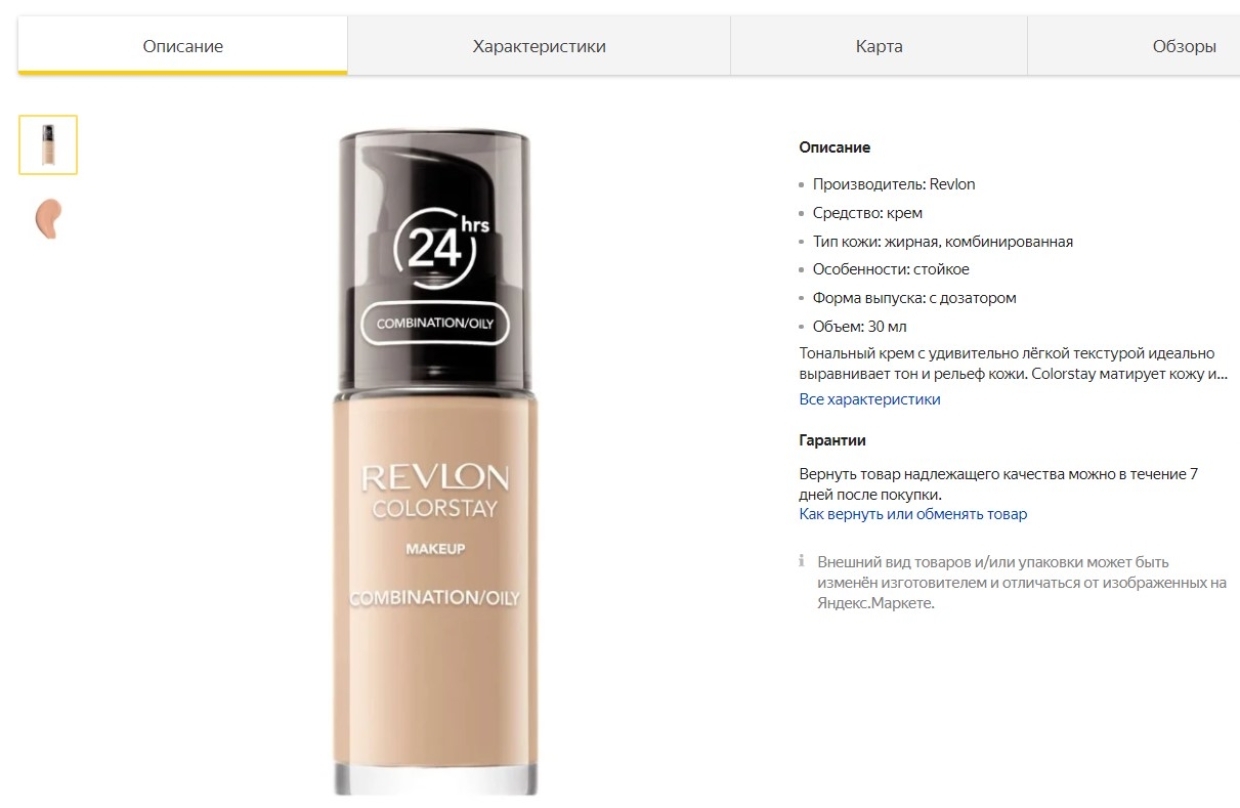Viewport: 1240px width, 808px height.
Task: Click the Объем: 30 мл bullet
Action: 860,326
